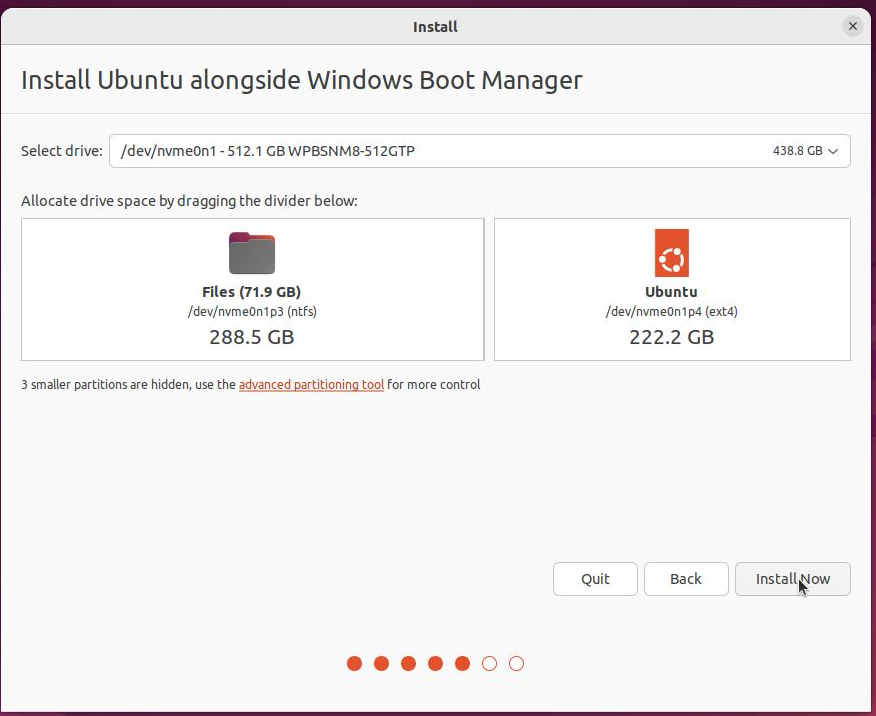Viewport: 876px width, 716px height.
Task: Click the divider between Files and Ubuntu partitions
Action: click(489, 289)
